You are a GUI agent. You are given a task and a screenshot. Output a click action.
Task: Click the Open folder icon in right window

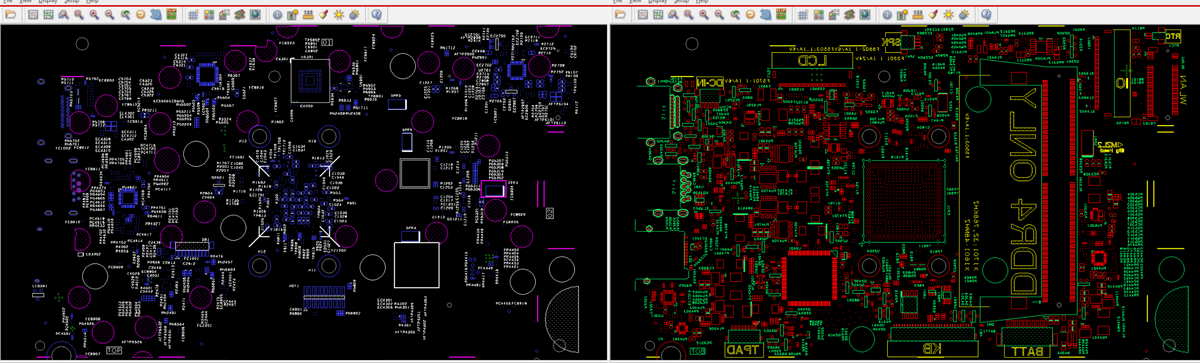(x=620, y=14)
